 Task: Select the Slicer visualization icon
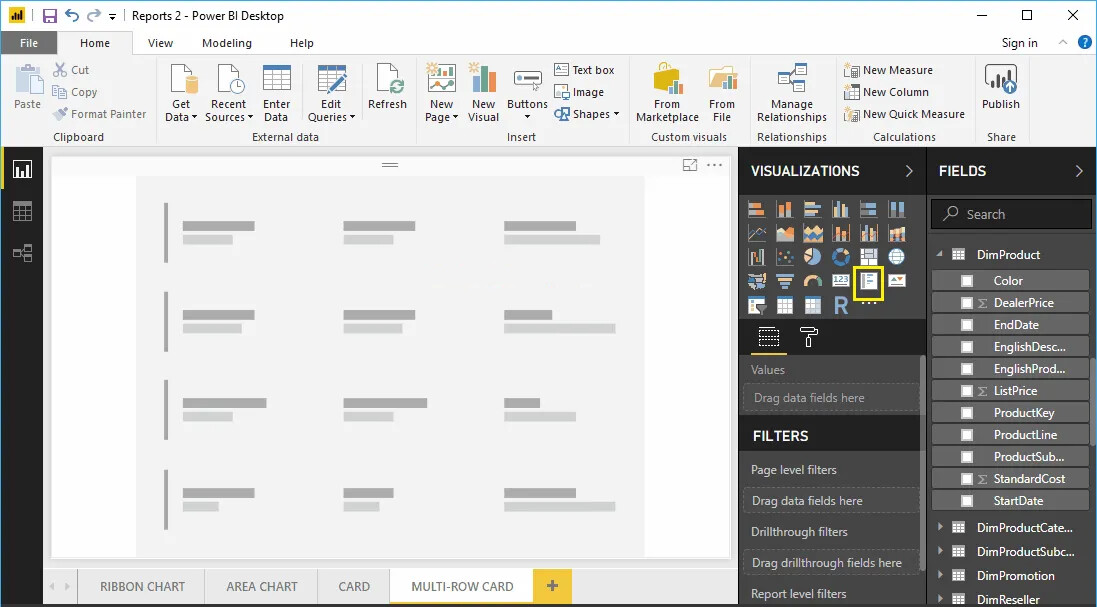click(757, 305)
